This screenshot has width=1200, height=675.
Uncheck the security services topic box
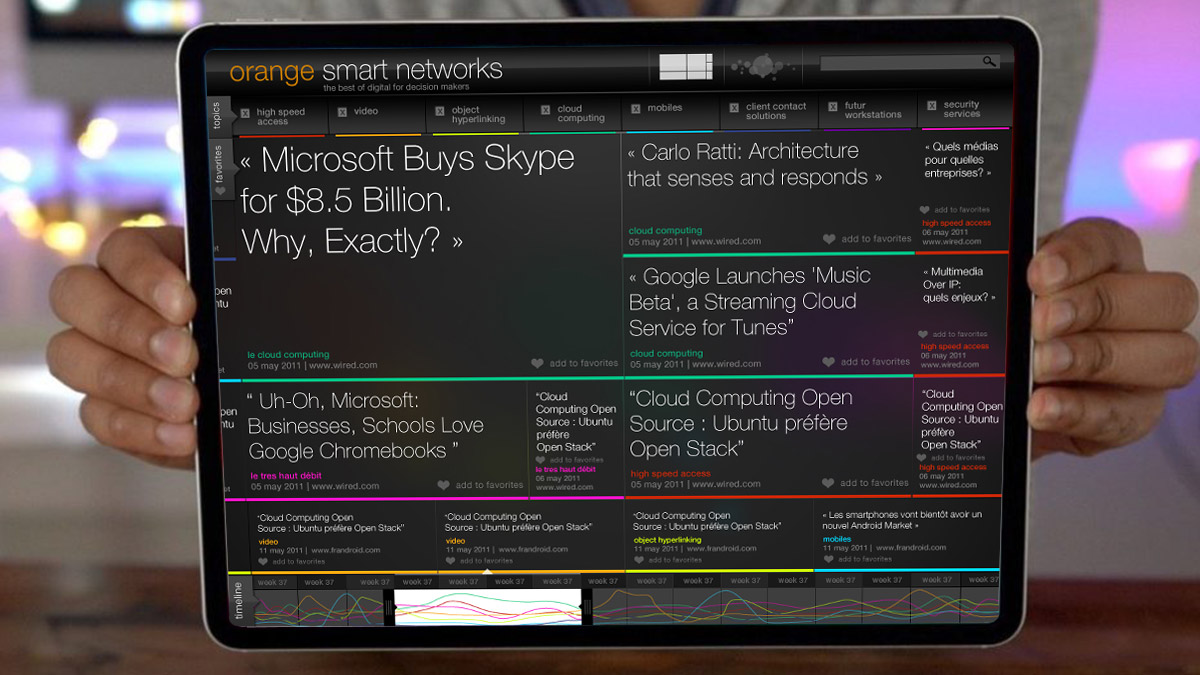932,105
